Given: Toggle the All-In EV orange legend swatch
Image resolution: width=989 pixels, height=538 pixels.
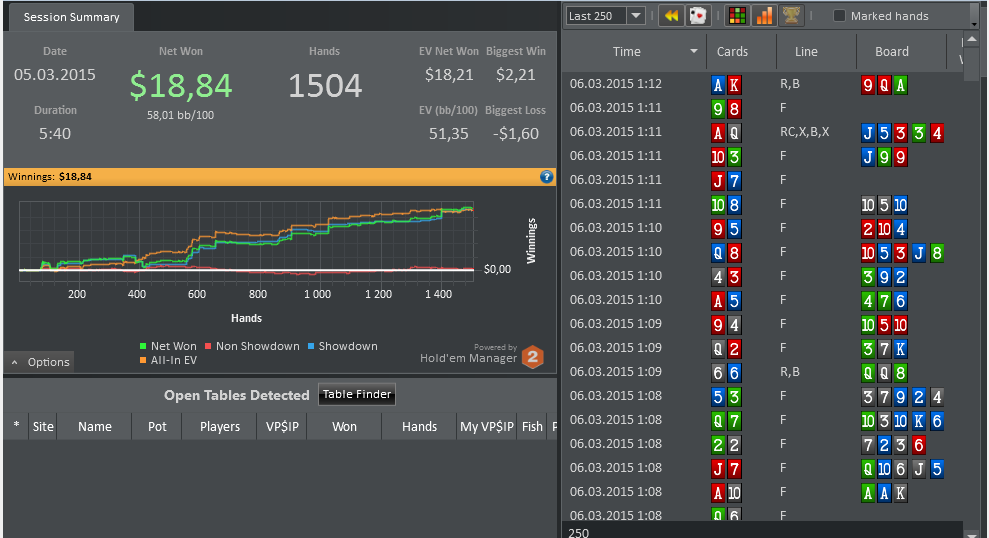Looking at the screenshot, I should coord(143,360).
